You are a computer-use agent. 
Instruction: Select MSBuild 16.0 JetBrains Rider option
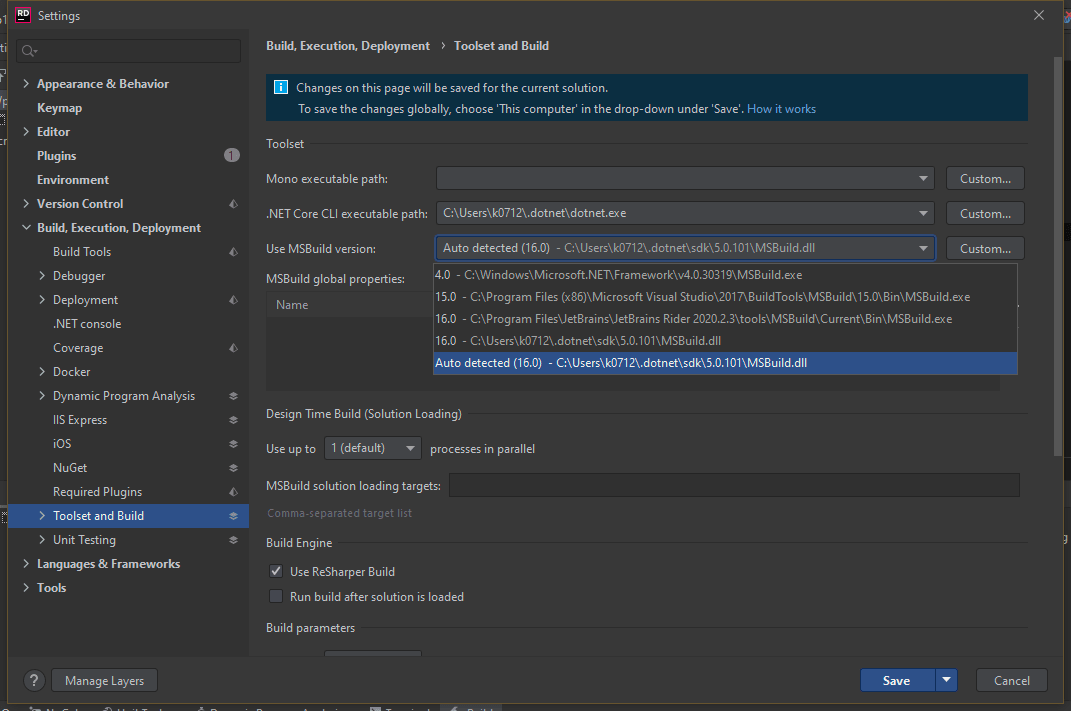pyautogui.click(x=725, y=319)
